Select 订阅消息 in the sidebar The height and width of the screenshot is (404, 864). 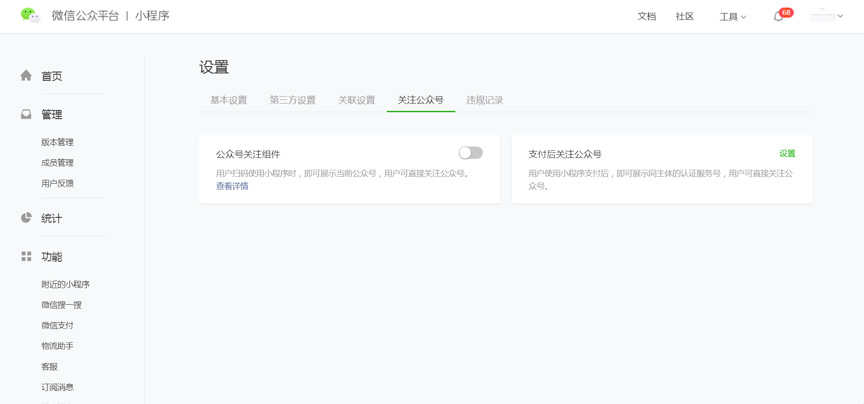pyautogui.click(x=57, y=388)
